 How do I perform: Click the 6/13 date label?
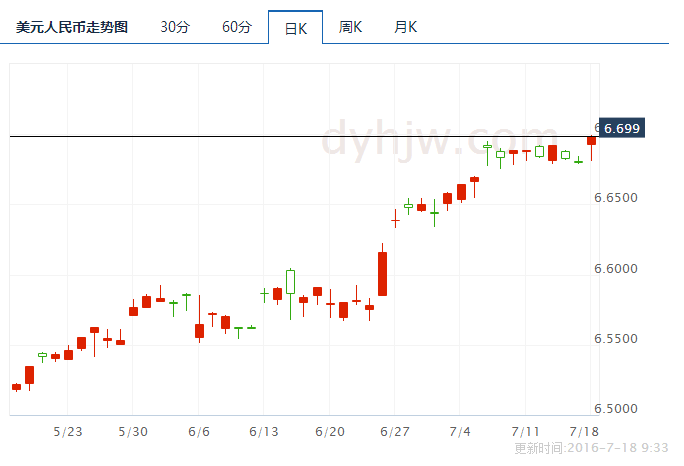(x=264, y=432)
